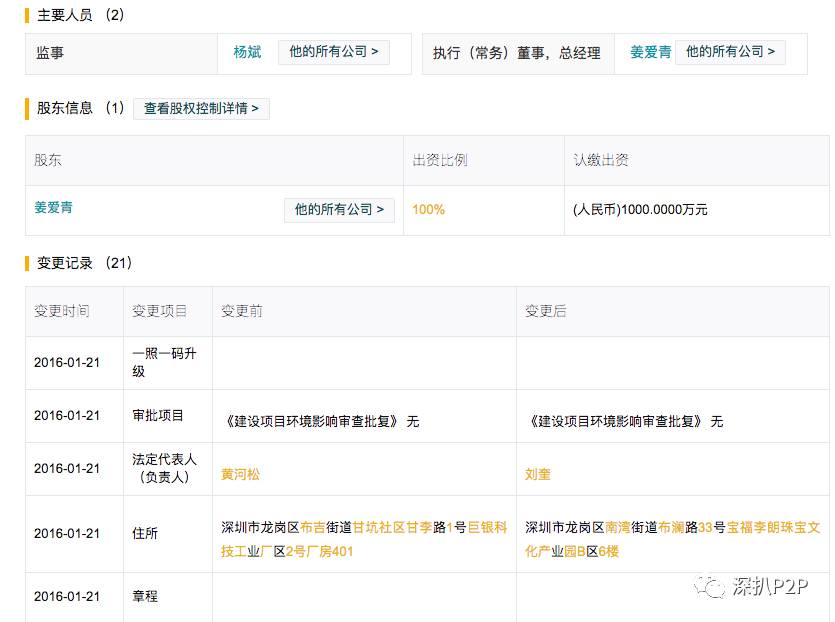Select the (人民币)1000.0000万元 subscribed capital value
This screenshot has height=622, width=835.
pos(640,210)
